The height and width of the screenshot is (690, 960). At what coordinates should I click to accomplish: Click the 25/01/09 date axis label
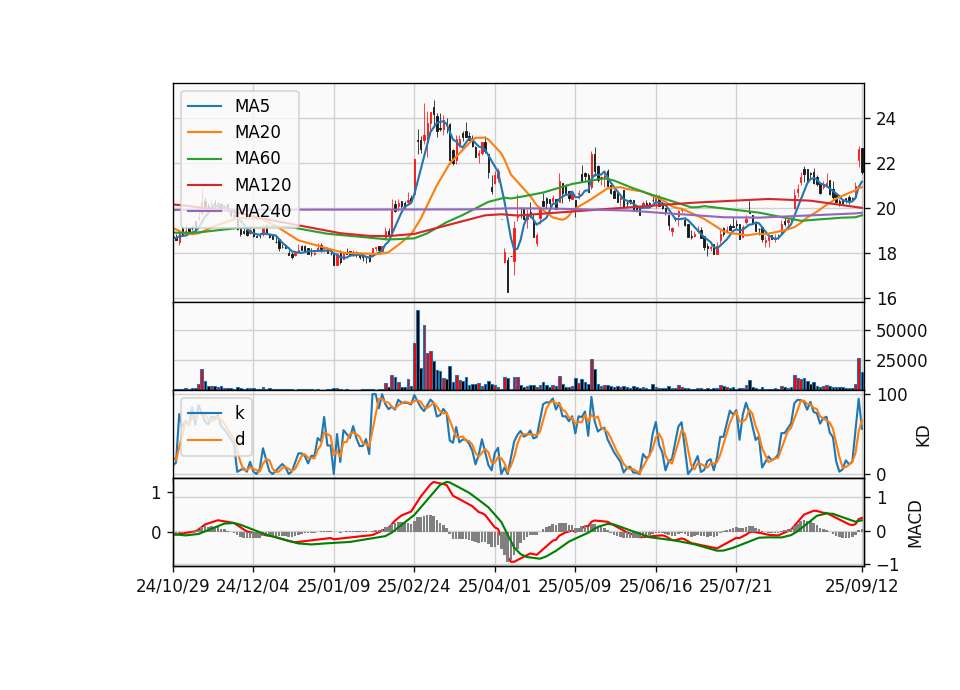tap(334, 586)
